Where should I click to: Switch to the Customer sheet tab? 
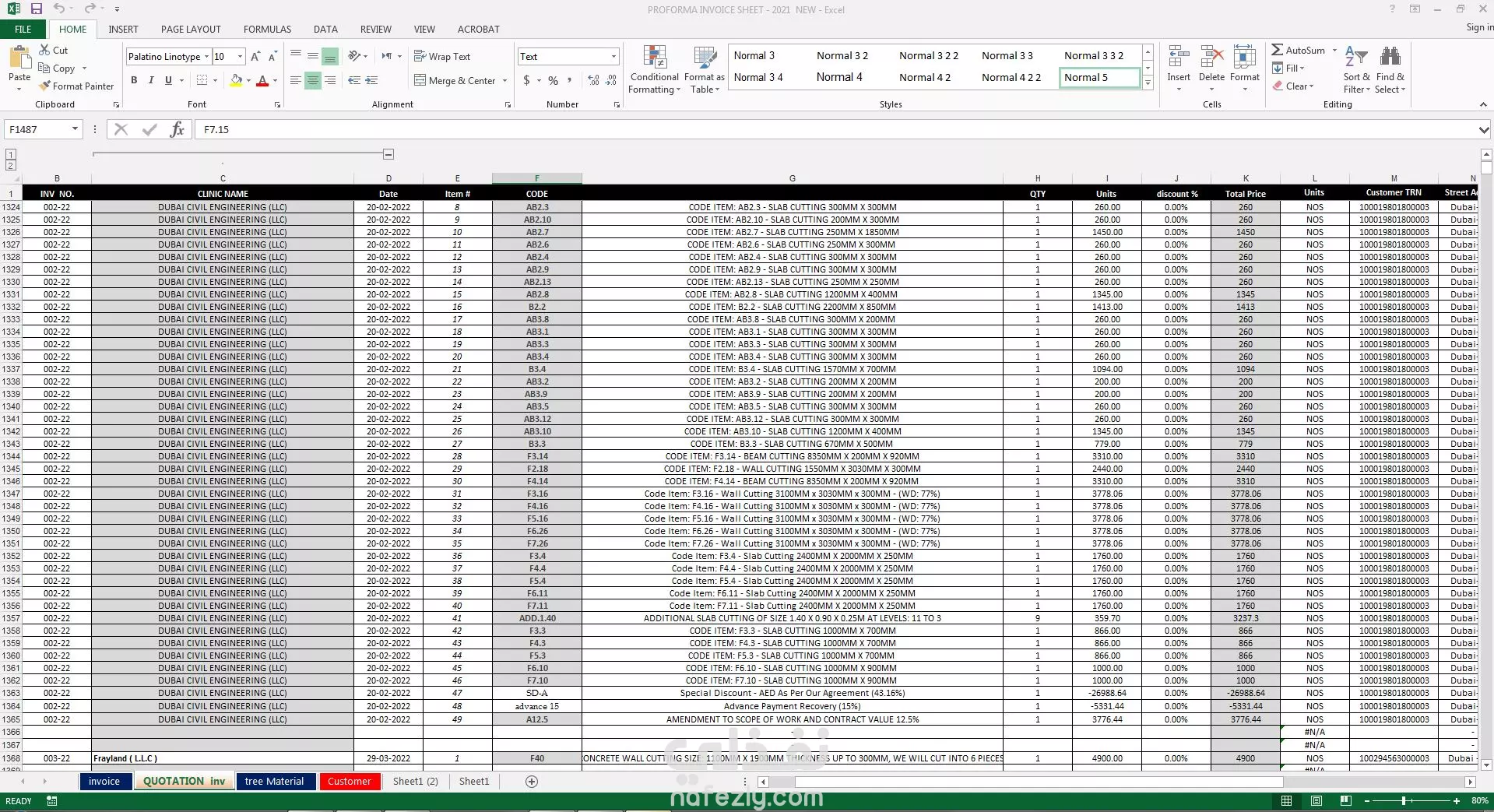pyautogui.click(x=349, y=781)
